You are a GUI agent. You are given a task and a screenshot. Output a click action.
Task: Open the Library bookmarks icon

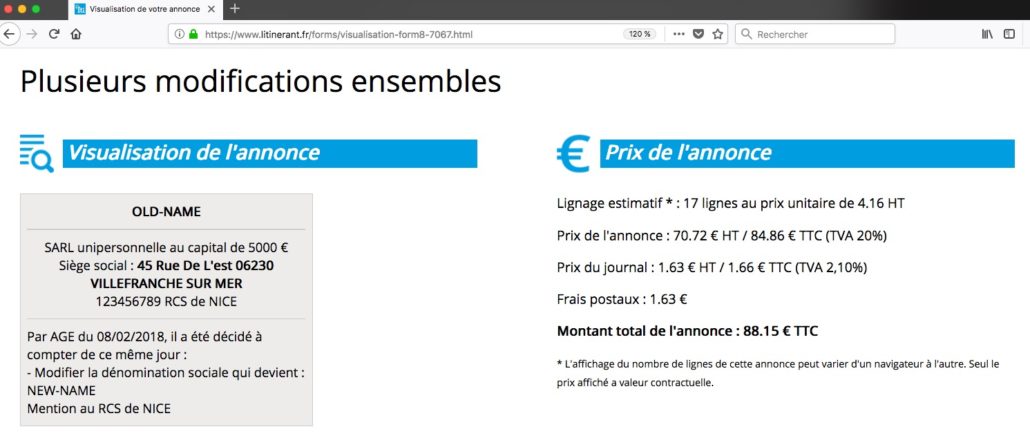click(987, 34)
